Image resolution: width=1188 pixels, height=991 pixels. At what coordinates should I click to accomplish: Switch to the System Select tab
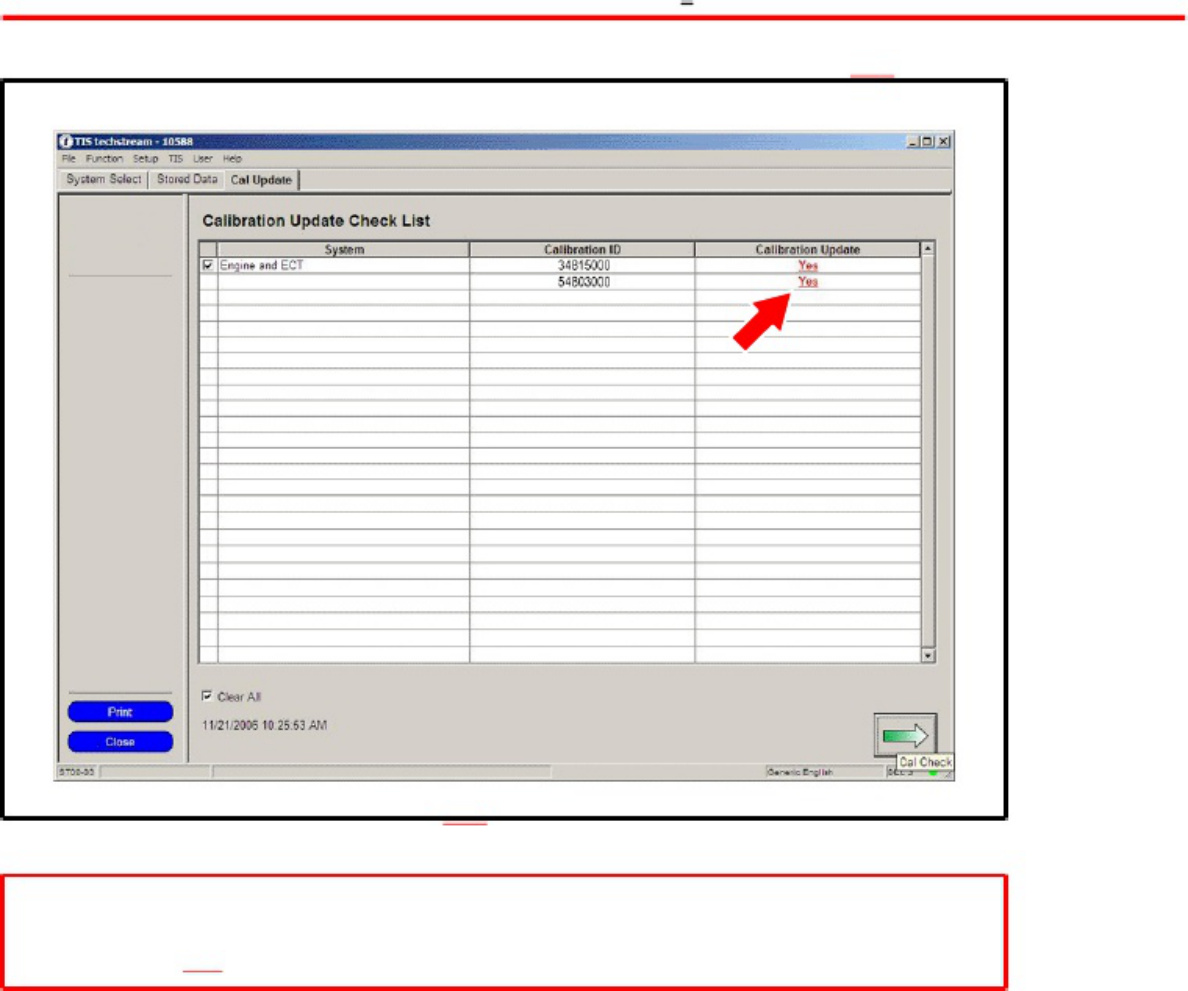(x=104, y=179)
